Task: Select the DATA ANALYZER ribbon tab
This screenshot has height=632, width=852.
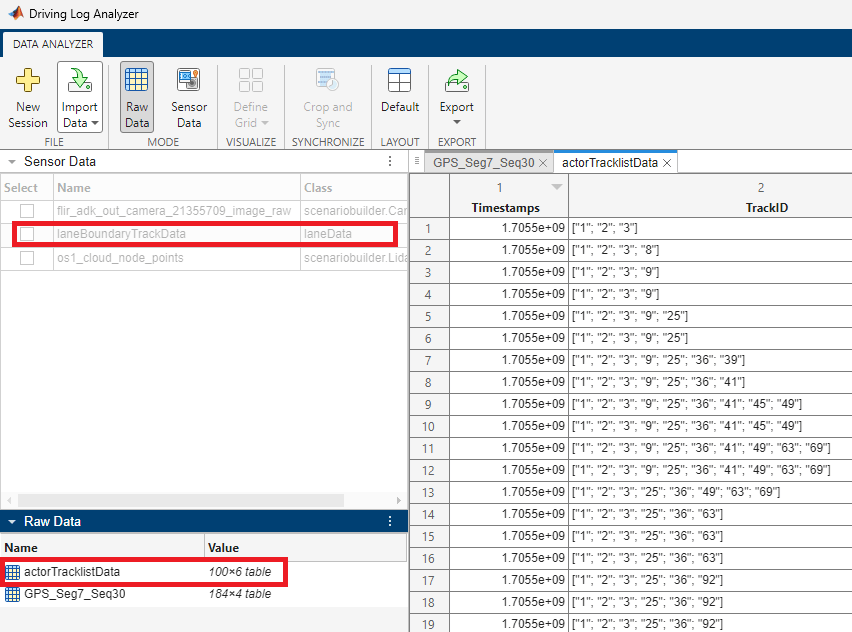Action: (52, 44)
